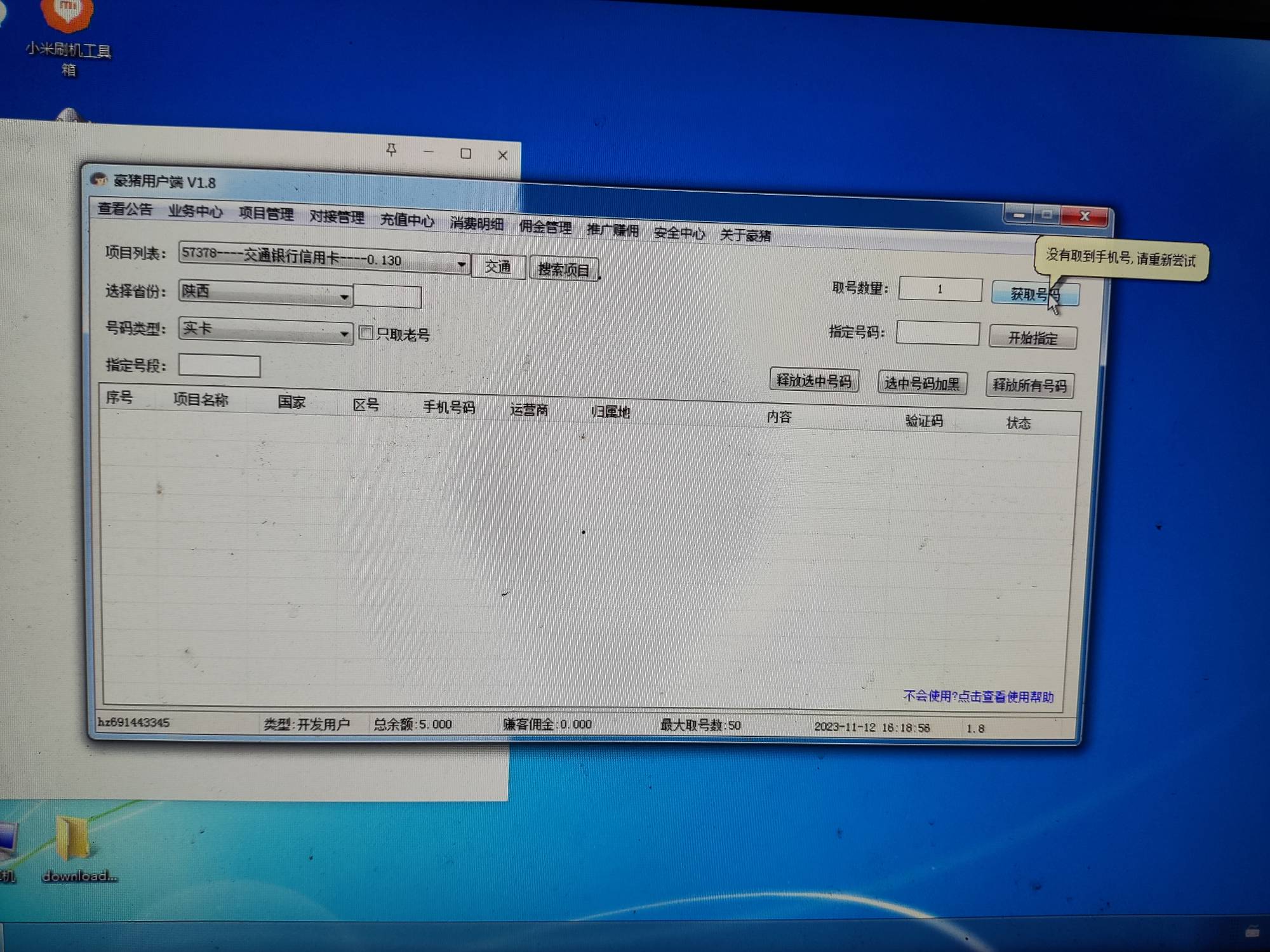Click the pin icon of background window
Image resolution: width=1270 pixels, height=952 pixels.
(391, 150)
